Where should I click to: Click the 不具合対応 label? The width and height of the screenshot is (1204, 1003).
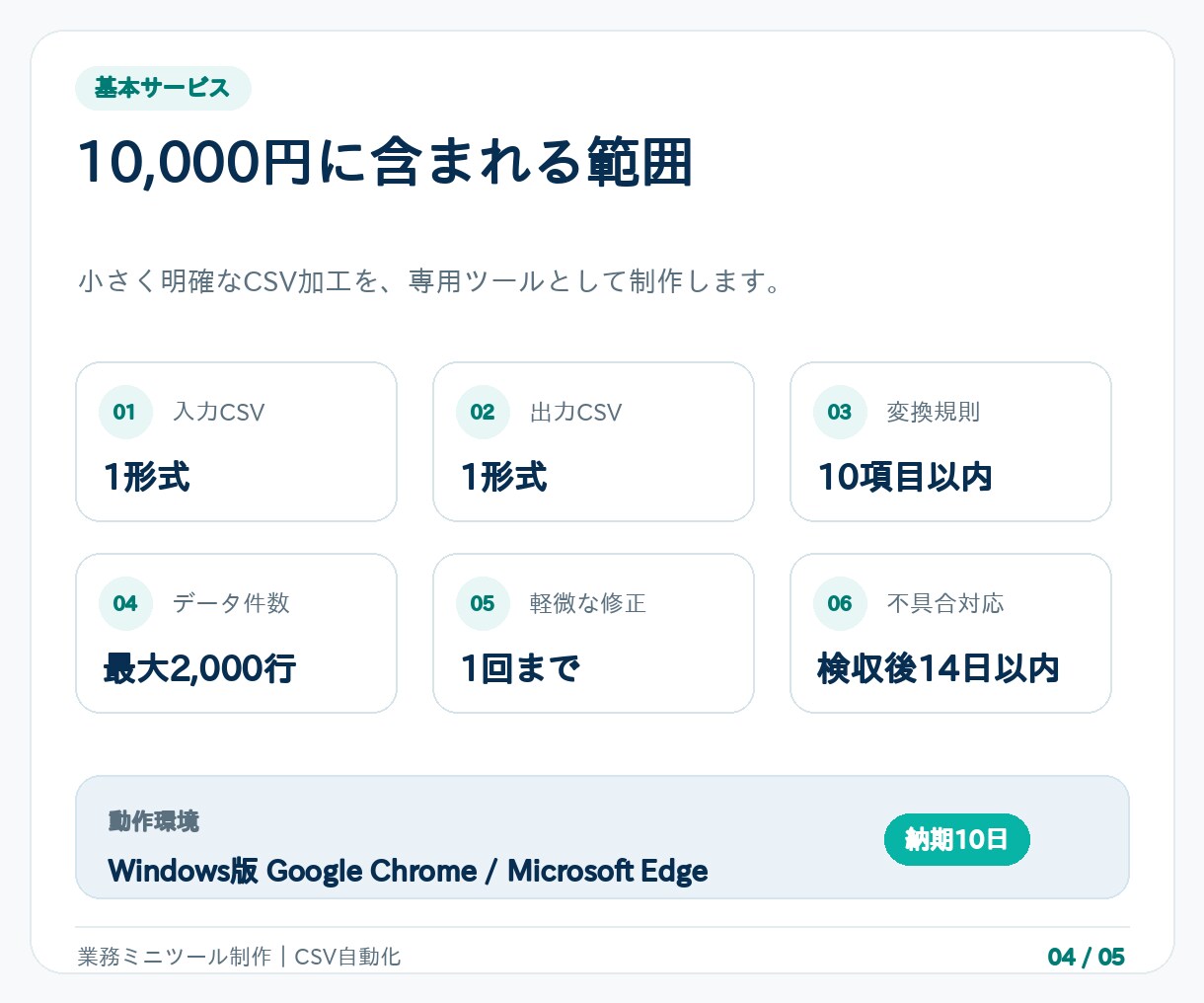click(945, 603)
